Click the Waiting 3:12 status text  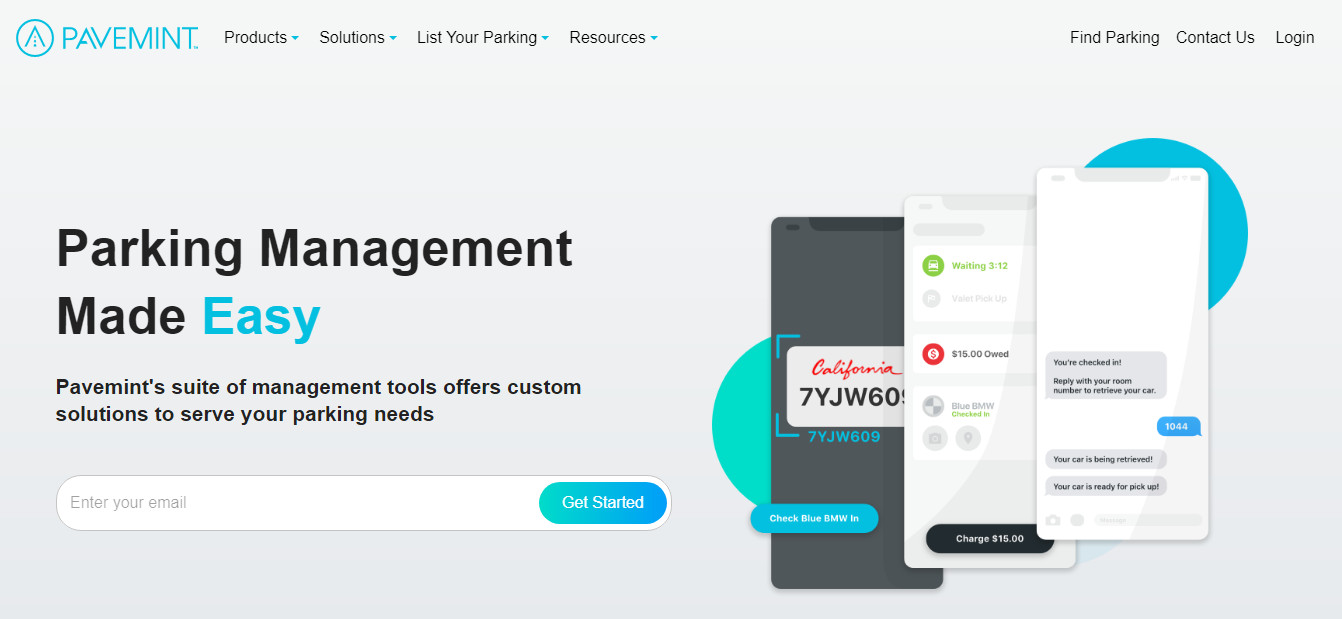tap(980, 266)
